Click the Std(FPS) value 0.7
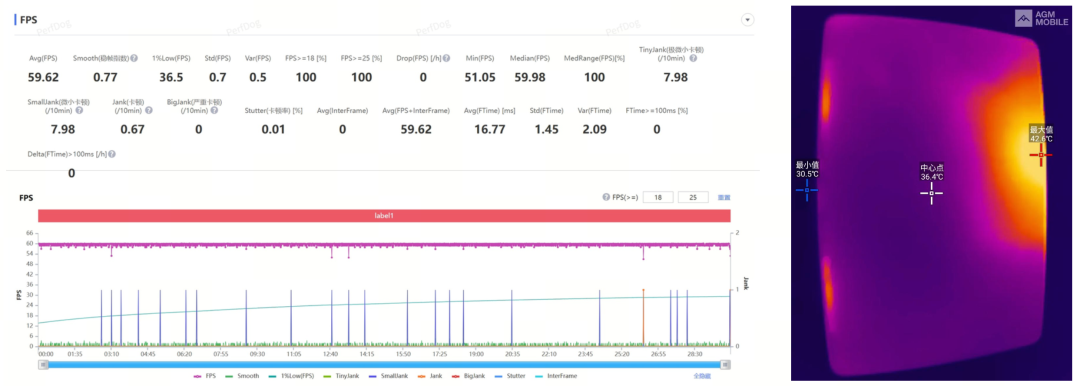The image size is (1080, 386). click(x=218, y=77)
